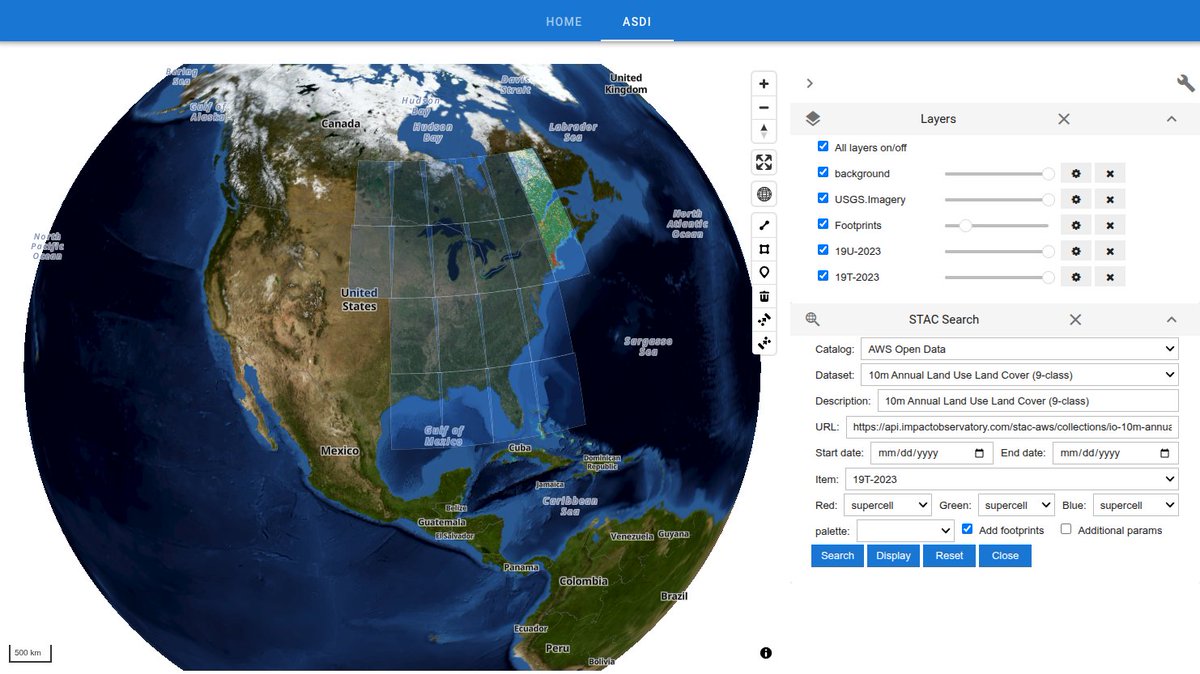Click the fullscreen expand map icon

click(x=764, y=163)
